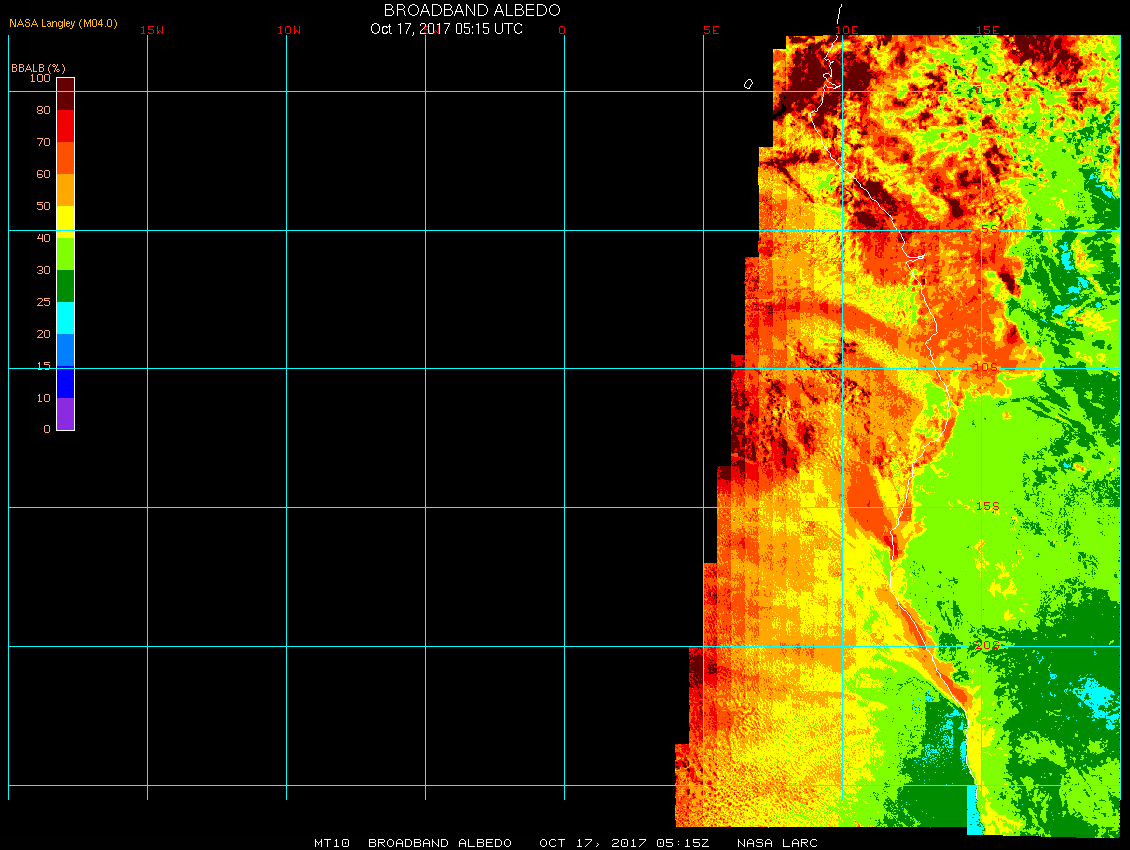The height and width of the screenshot is (850, 1130).
Task: Click the 10W longitude label
Action: [289, 30]
